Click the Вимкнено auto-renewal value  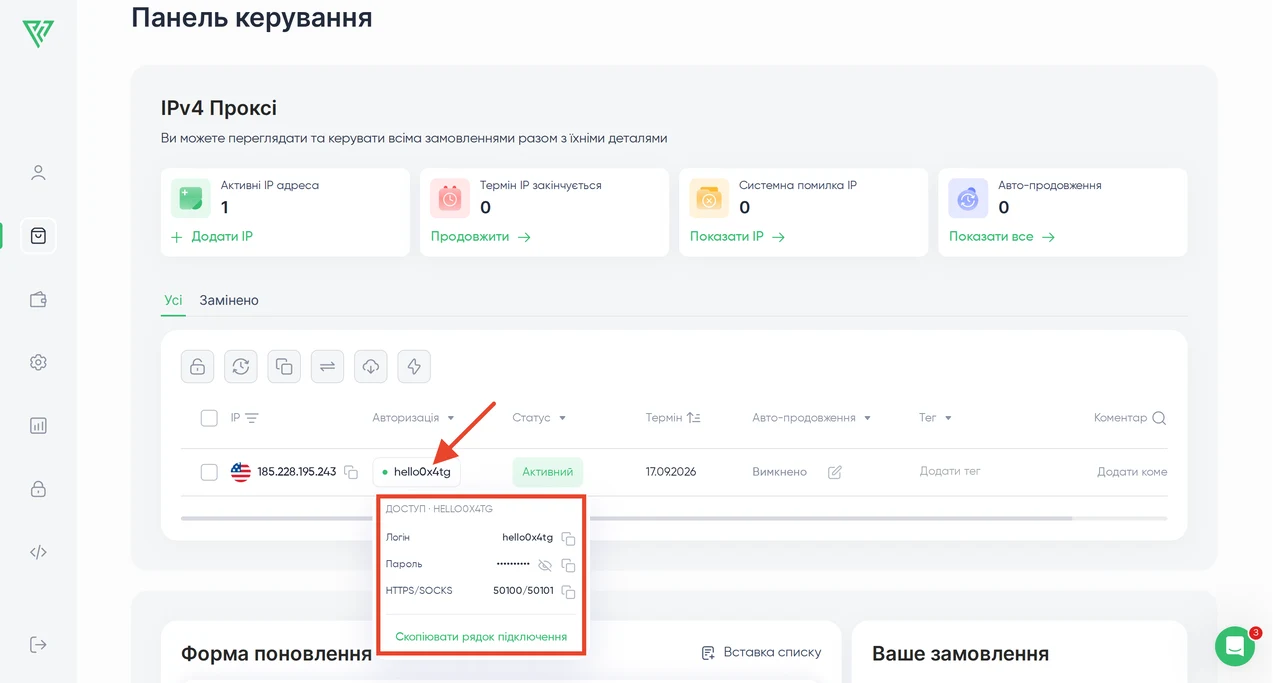[779, 472]
